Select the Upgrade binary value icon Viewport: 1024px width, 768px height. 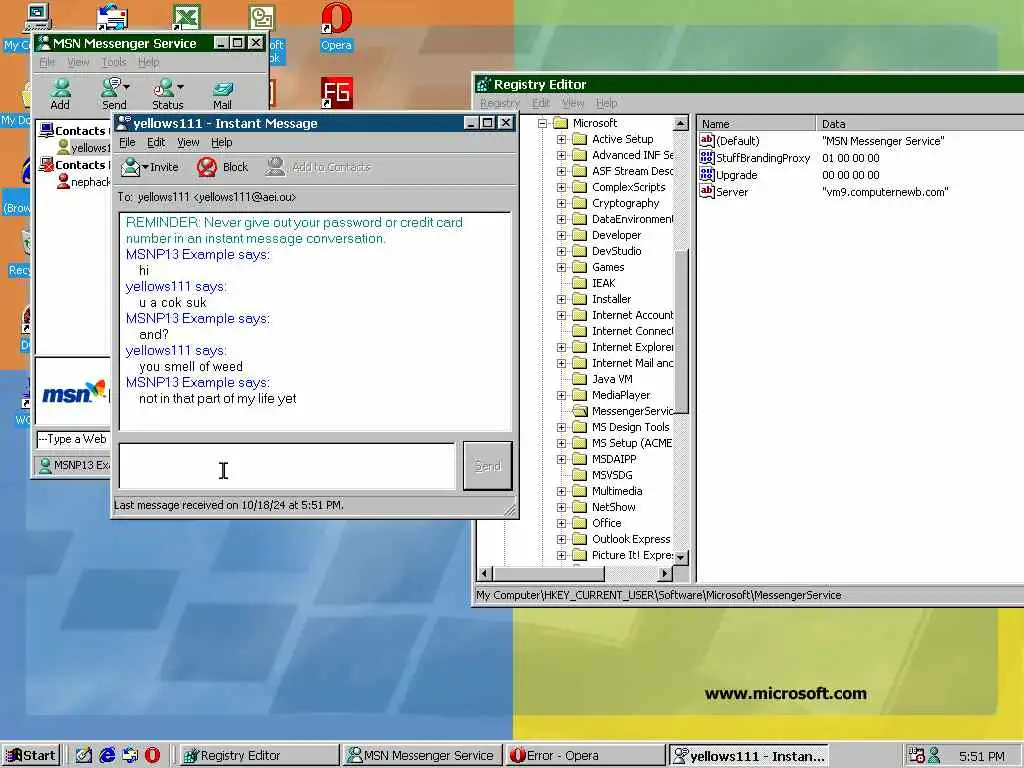(707, 174)
